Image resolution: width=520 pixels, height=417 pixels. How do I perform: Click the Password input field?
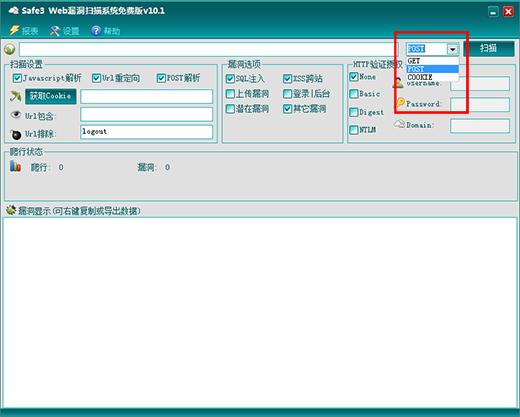480,105
